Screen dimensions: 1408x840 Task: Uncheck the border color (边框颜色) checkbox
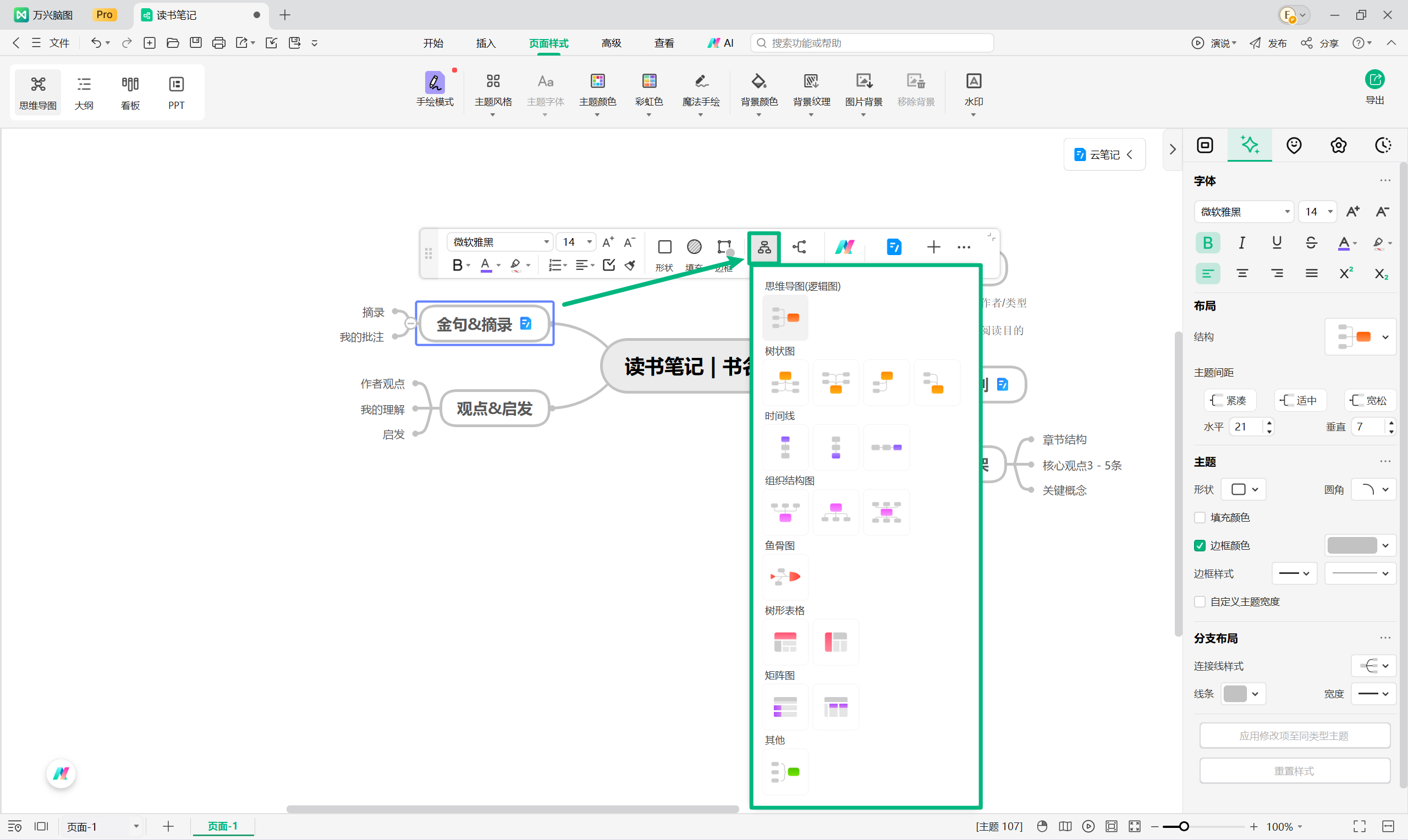click(x=1199, y=545)
